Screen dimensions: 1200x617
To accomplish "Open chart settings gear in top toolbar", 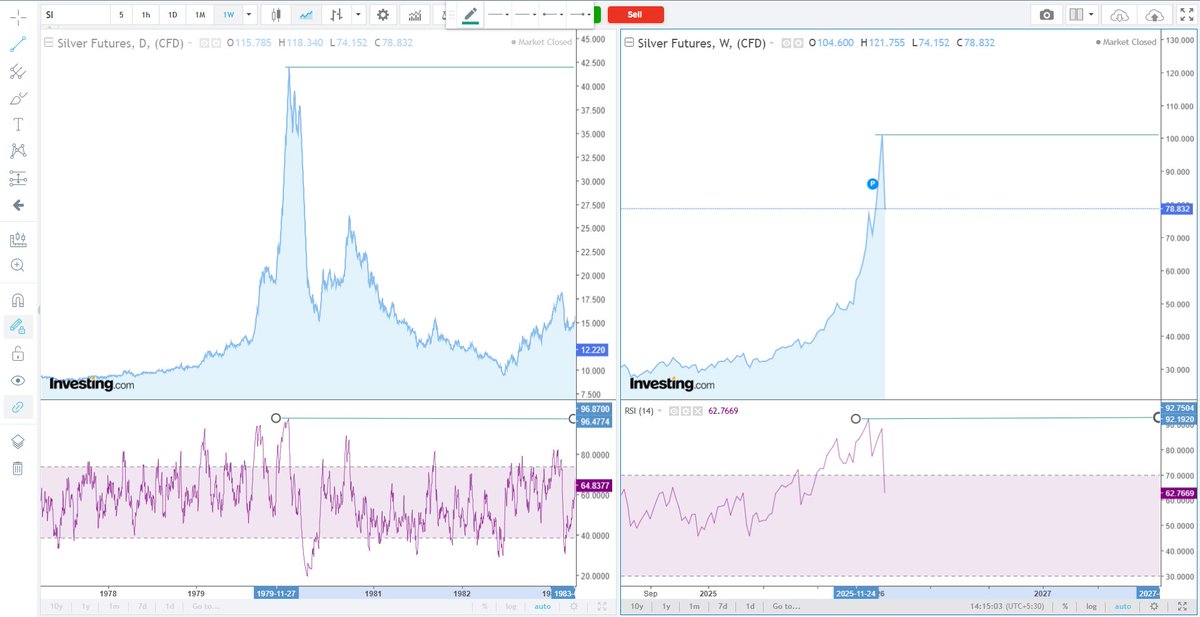I will pos(382,15).
